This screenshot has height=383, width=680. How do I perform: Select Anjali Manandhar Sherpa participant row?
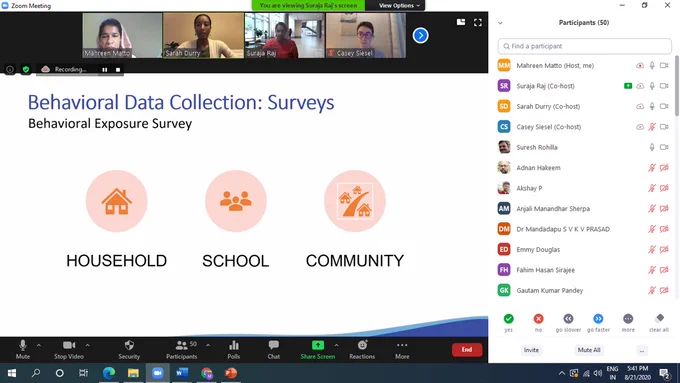(x=584, y=209)
